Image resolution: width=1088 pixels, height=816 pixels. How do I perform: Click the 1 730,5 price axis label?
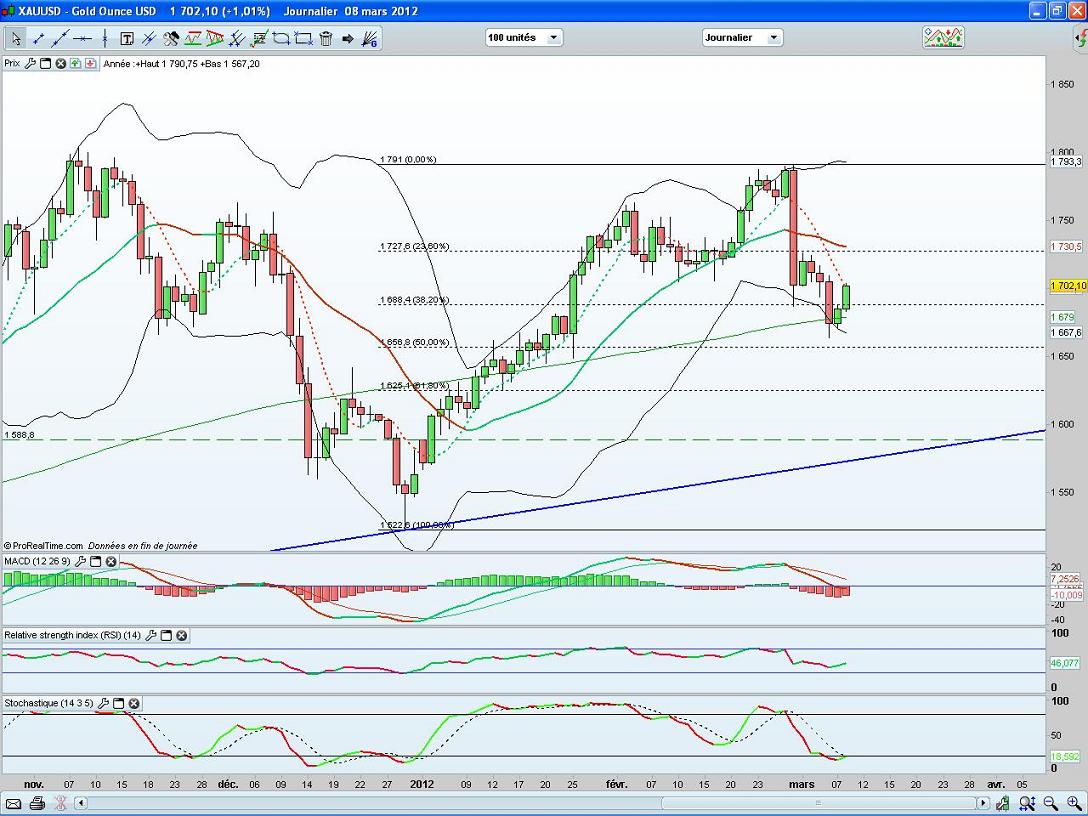coord(1066,246)
